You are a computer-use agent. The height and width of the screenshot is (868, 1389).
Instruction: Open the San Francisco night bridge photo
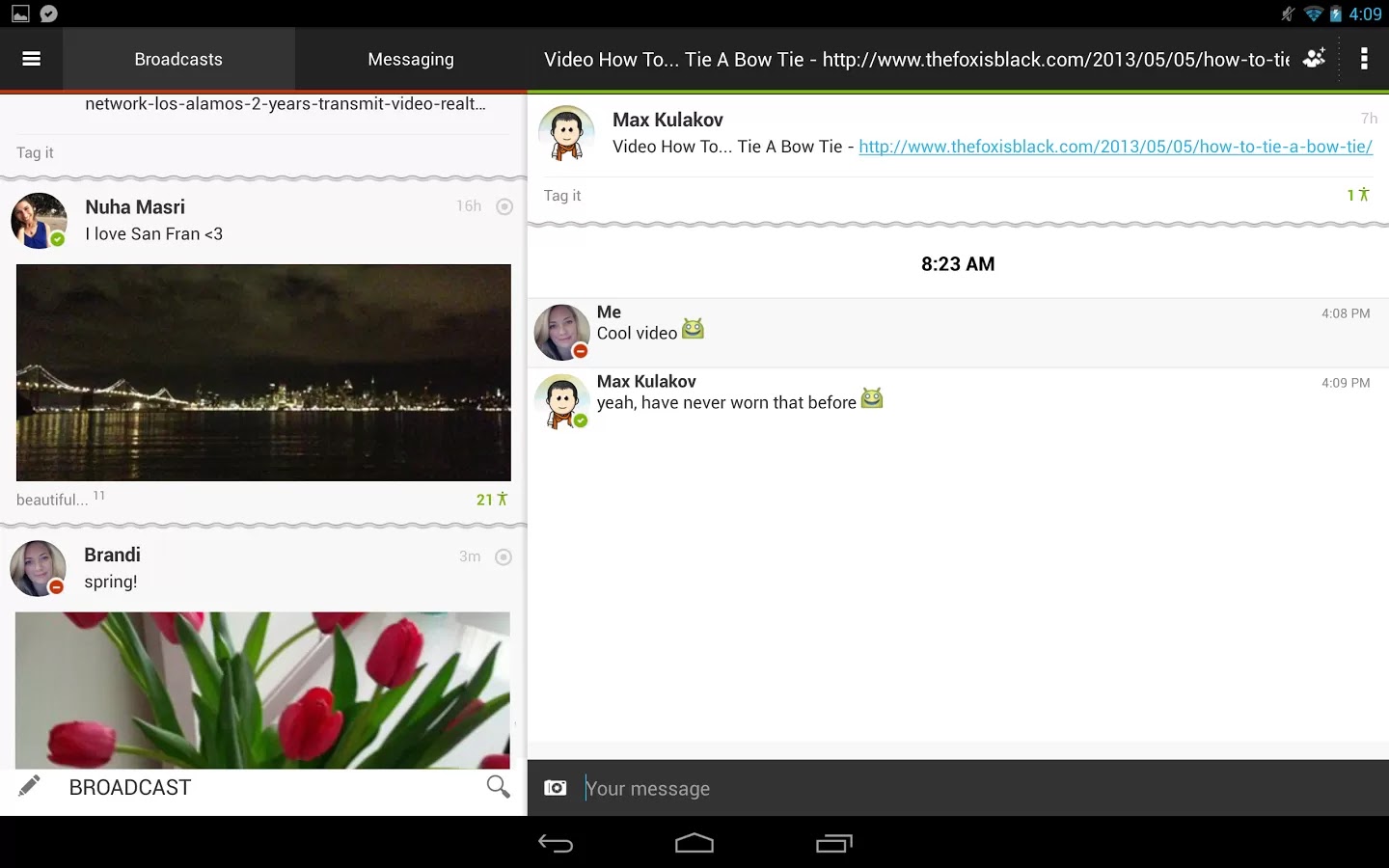263,372
